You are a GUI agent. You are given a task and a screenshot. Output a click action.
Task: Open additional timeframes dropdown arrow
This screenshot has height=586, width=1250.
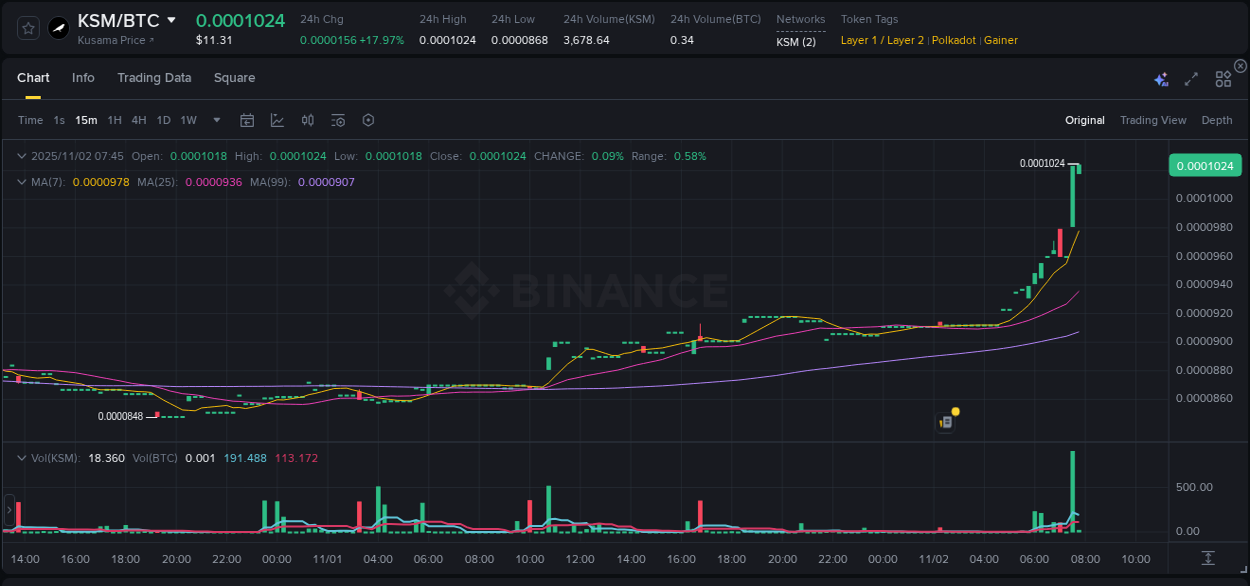(215, 120)
